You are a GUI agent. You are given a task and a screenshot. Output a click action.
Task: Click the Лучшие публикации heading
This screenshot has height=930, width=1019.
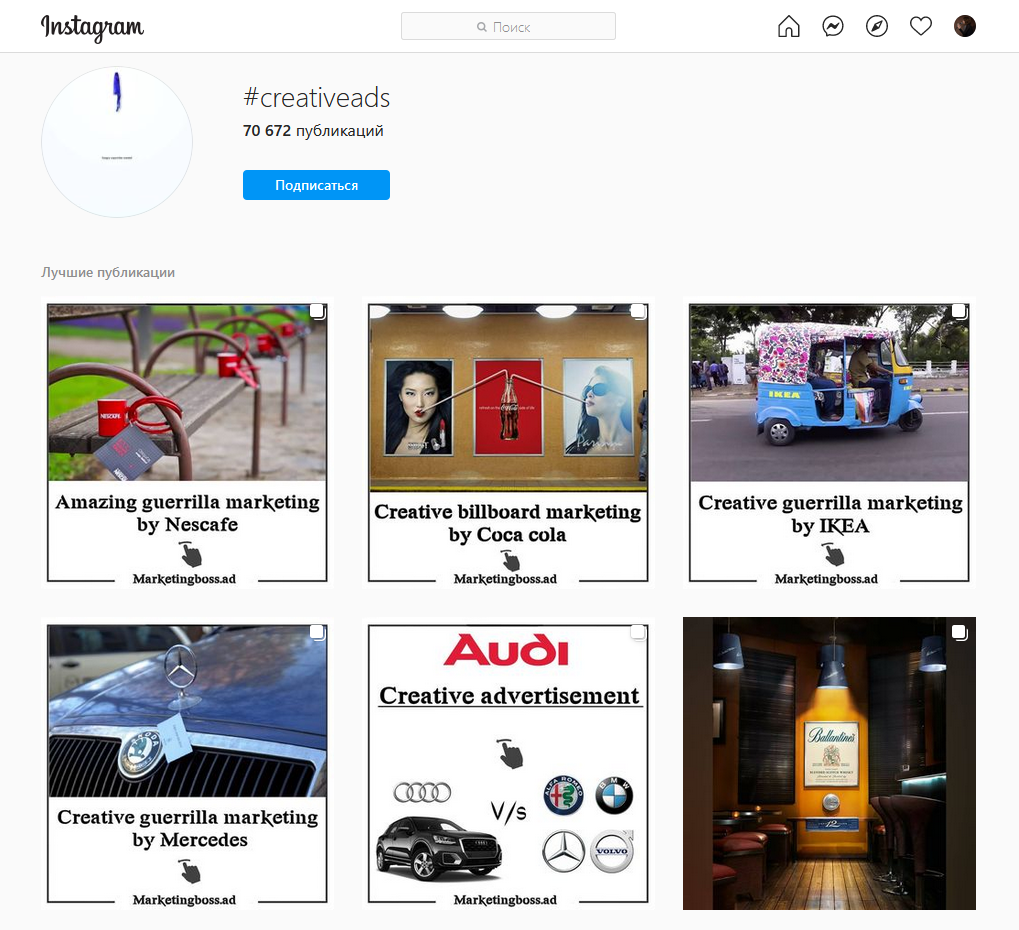tap(108, 272)
